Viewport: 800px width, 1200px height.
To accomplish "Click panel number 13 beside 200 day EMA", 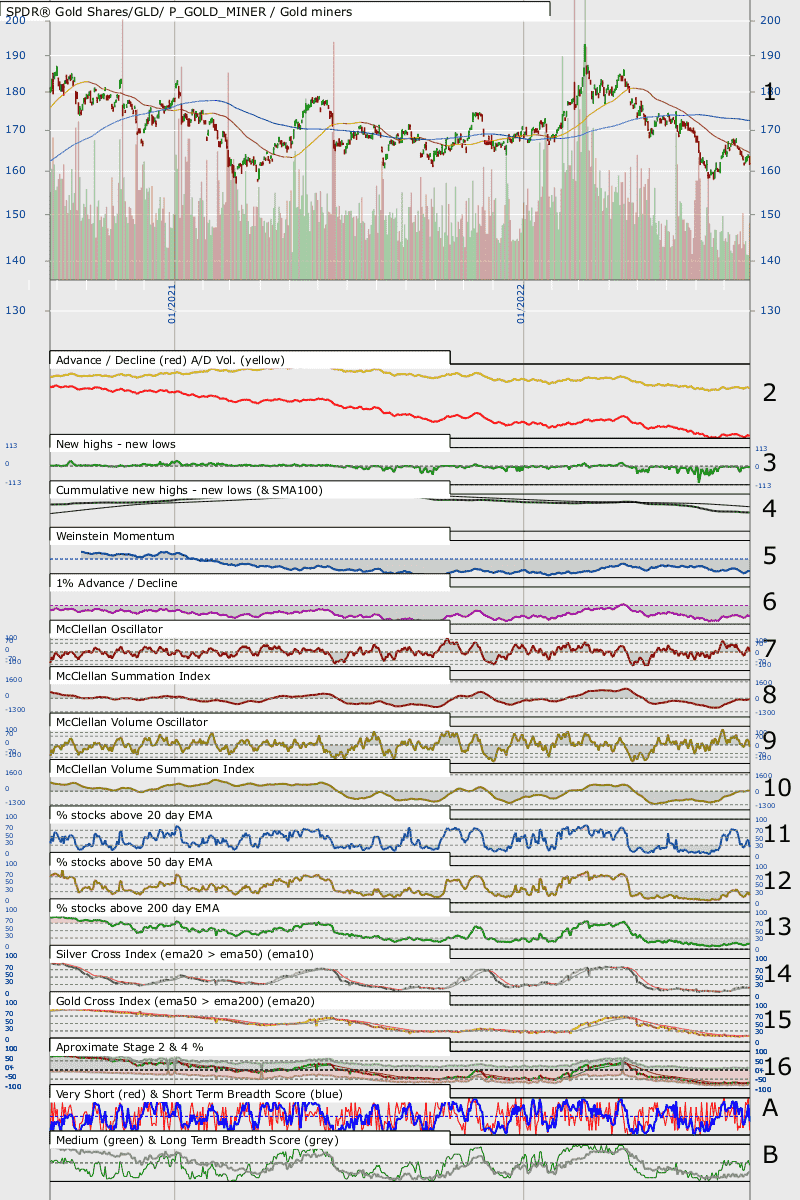I will coord(776,927).
